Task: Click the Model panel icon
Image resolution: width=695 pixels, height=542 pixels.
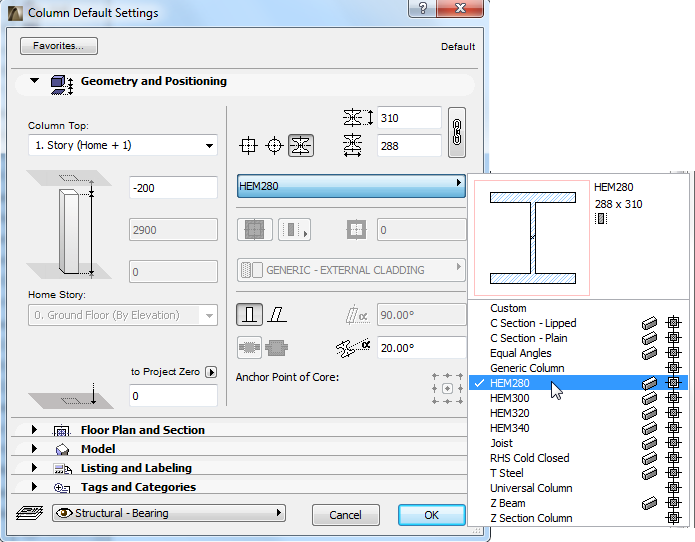Action: point(62,449)
